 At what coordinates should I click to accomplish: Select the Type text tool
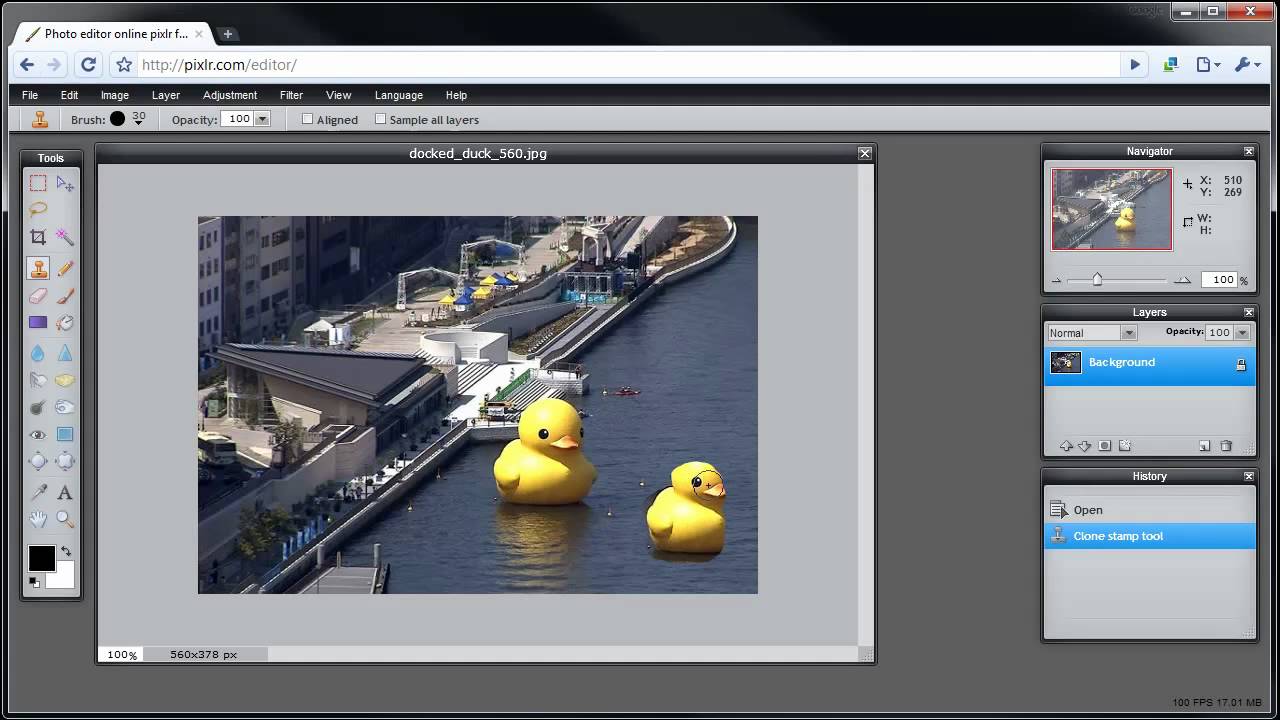coord(65,492)
